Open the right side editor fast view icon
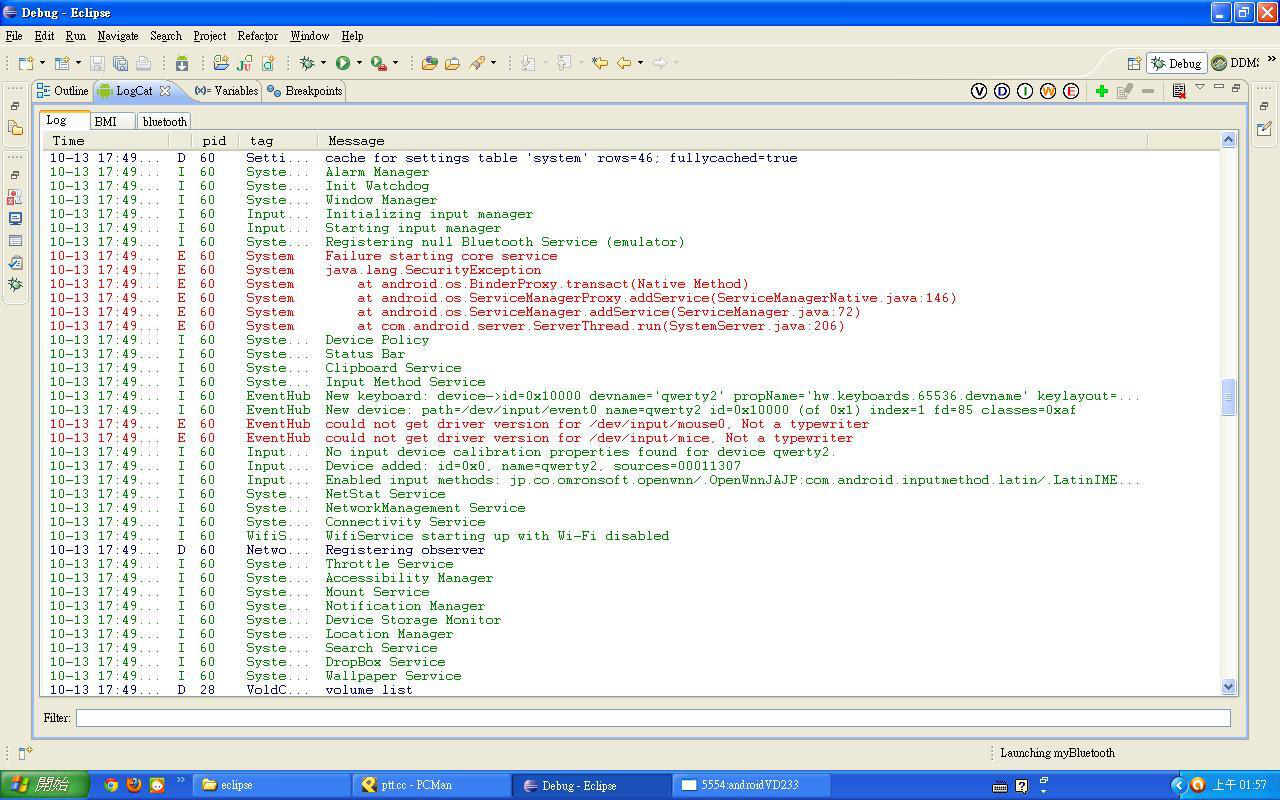The image size is (1280, 800). (1264, 128)
